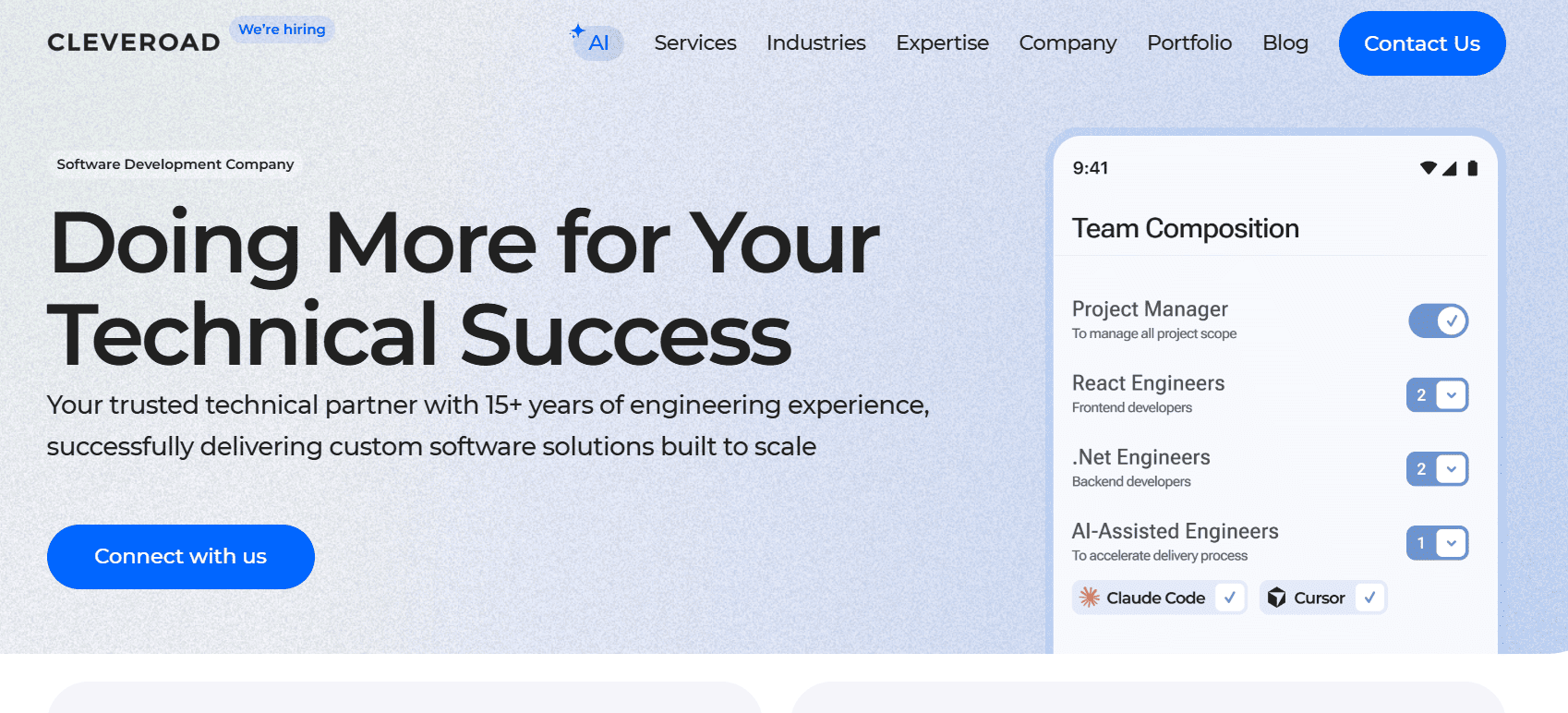Go to the Blog page
This screenshot has height=713, width=1568.
point(1285,42)
